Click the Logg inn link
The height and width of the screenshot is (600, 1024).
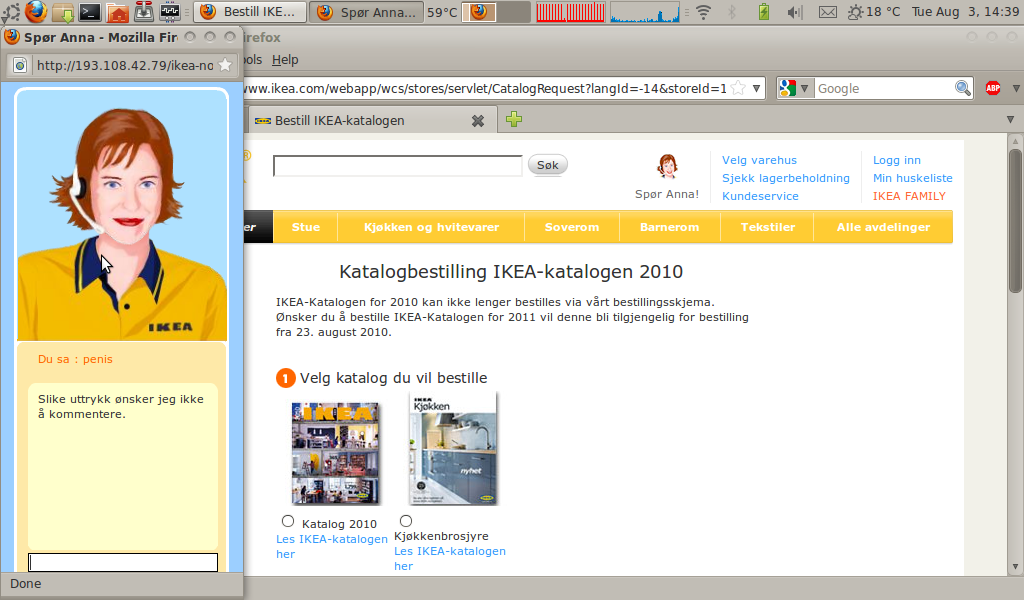click(x=897, y=160)
